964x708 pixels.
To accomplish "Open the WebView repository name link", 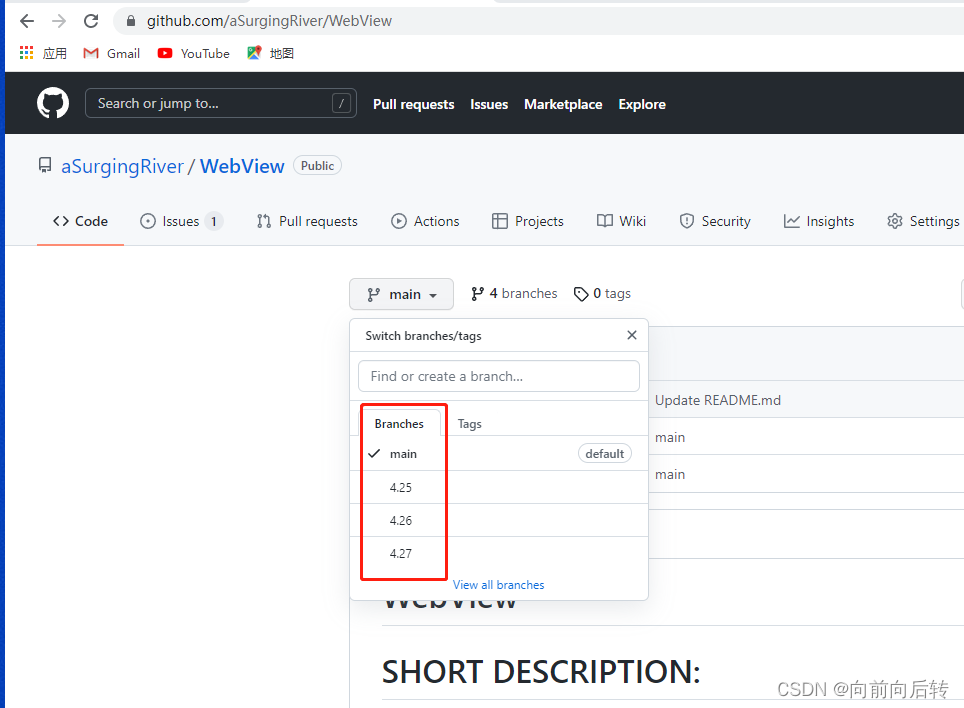I will pyautogui.click(x=242, y=167).
